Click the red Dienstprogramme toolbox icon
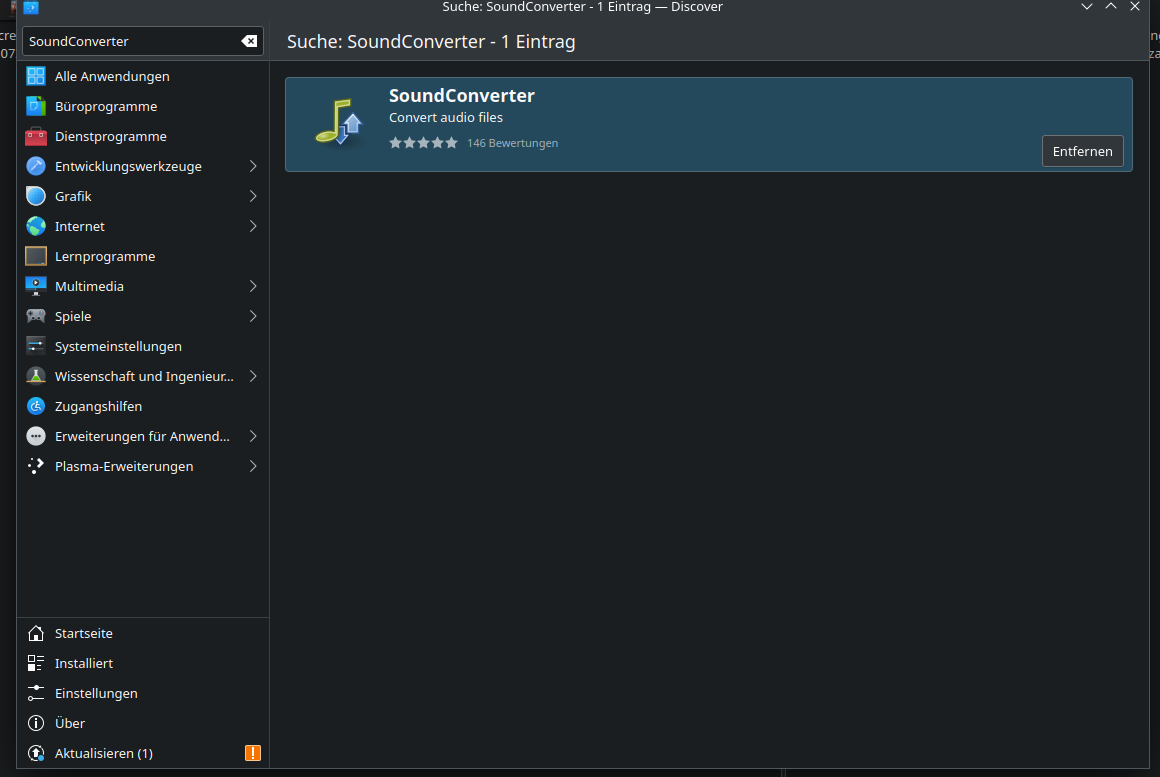The image size is (1160, 777). 36,136
